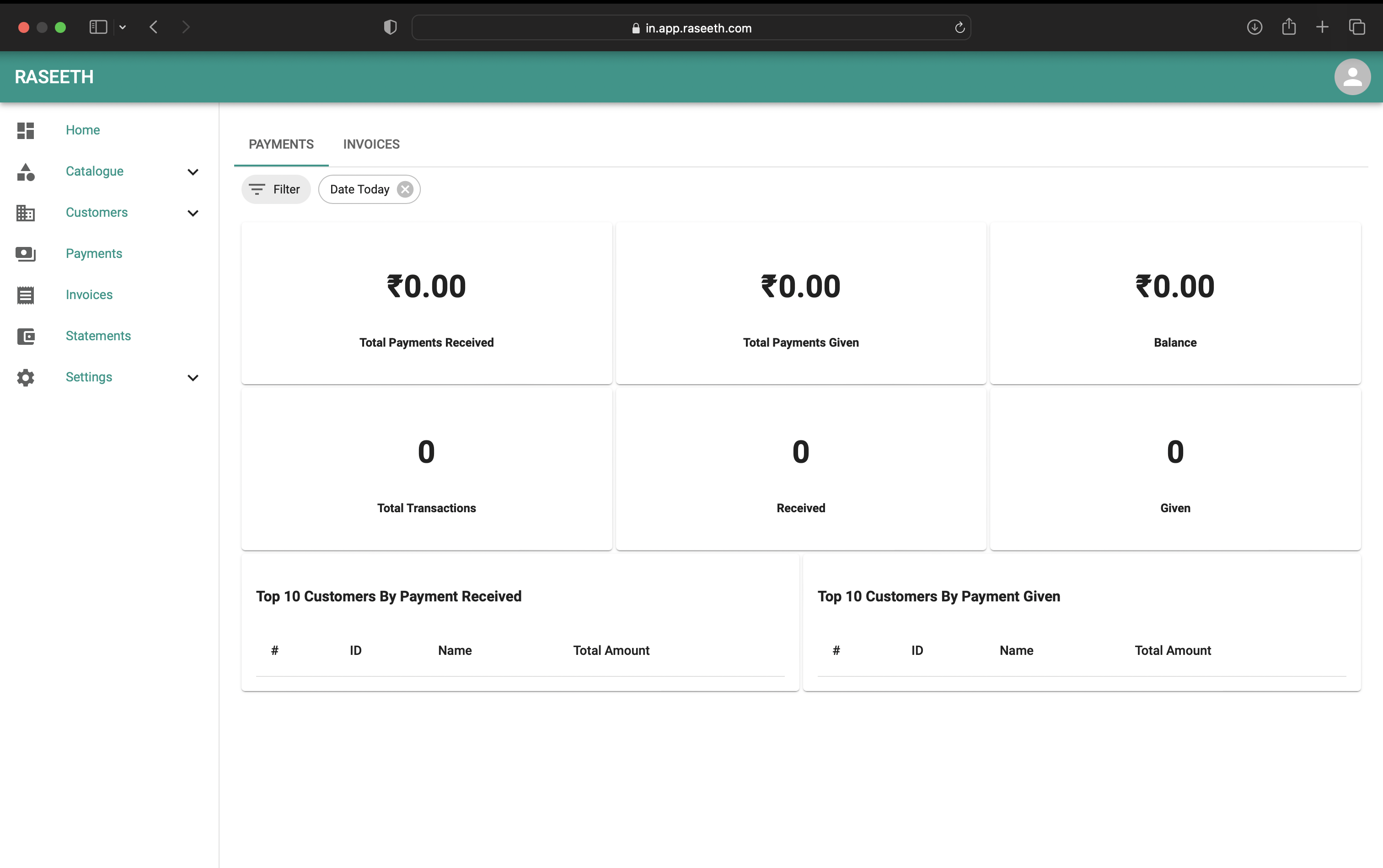Click ID column in Payment Received table

coord(356,650)
